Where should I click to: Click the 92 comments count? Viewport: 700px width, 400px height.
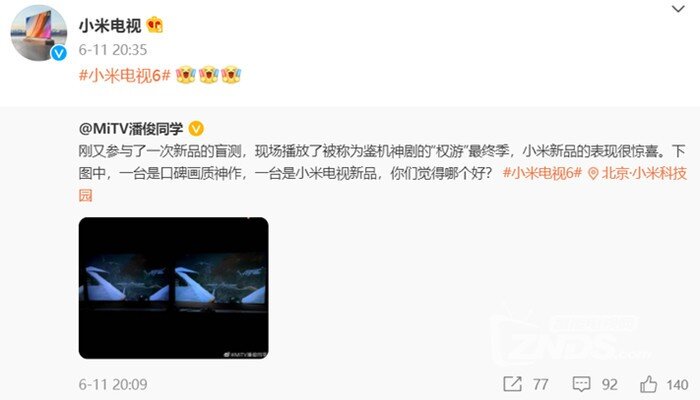pyautogui.click(x=609, y=384)
